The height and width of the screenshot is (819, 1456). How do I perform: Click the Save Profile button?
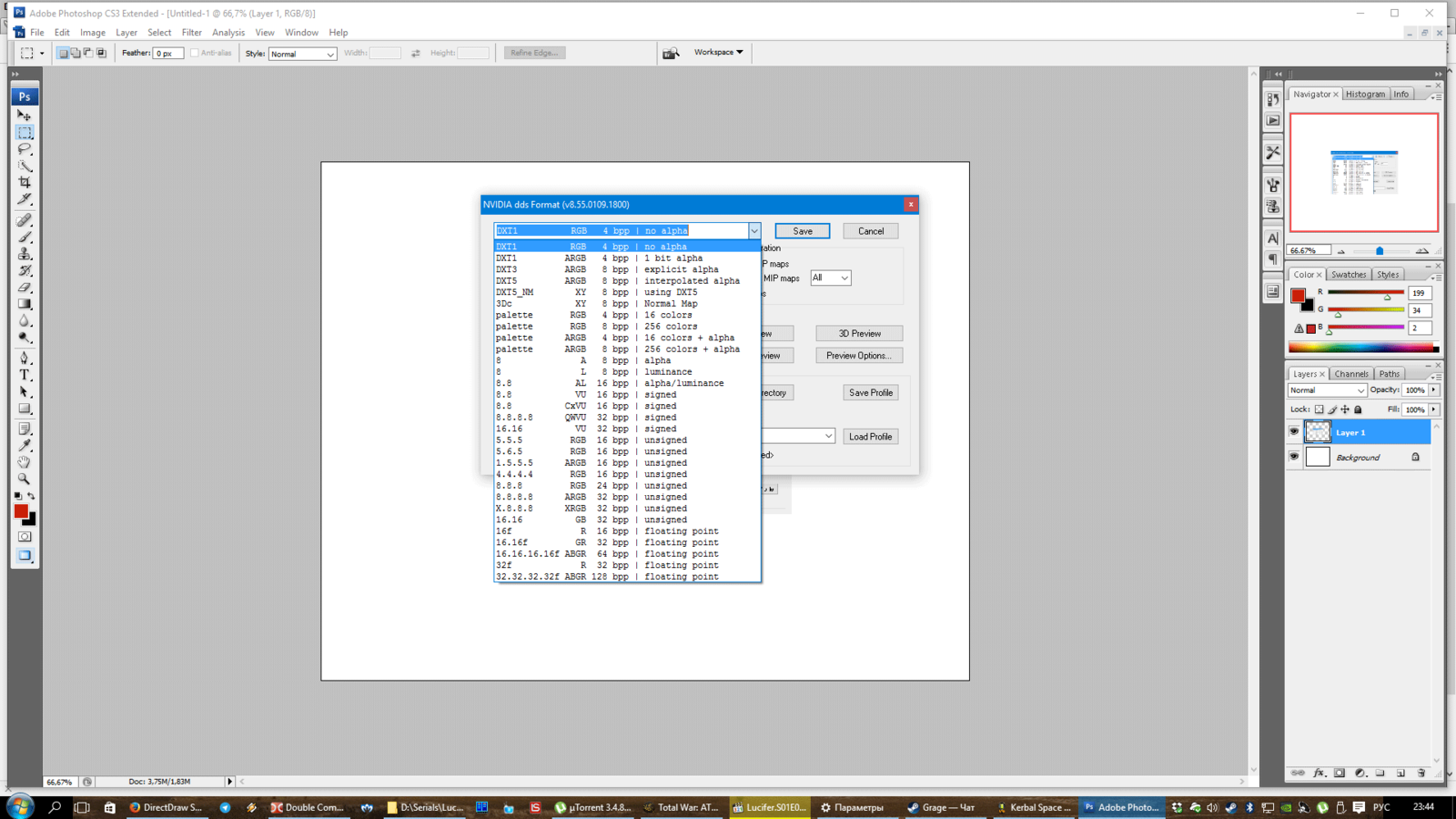pos(871,392)
